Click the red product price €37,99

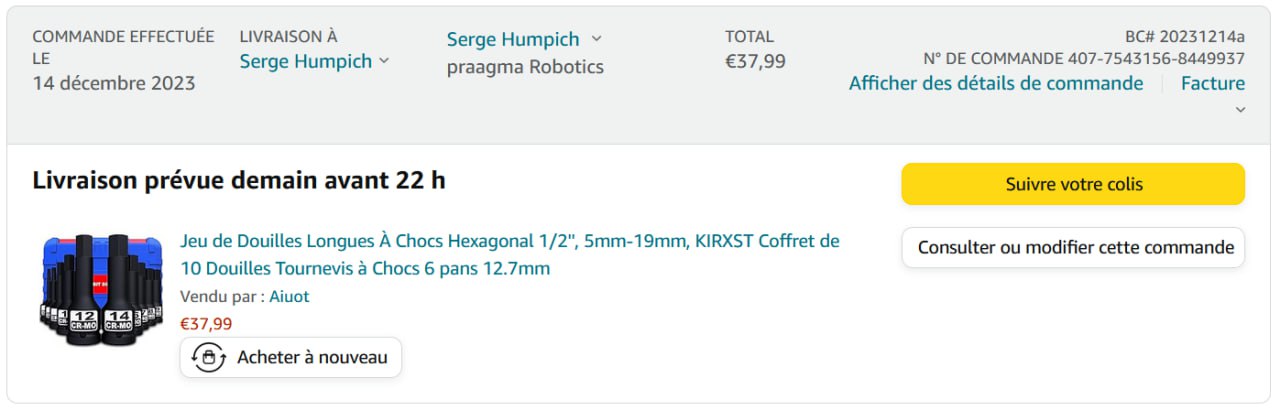point(206,323)
